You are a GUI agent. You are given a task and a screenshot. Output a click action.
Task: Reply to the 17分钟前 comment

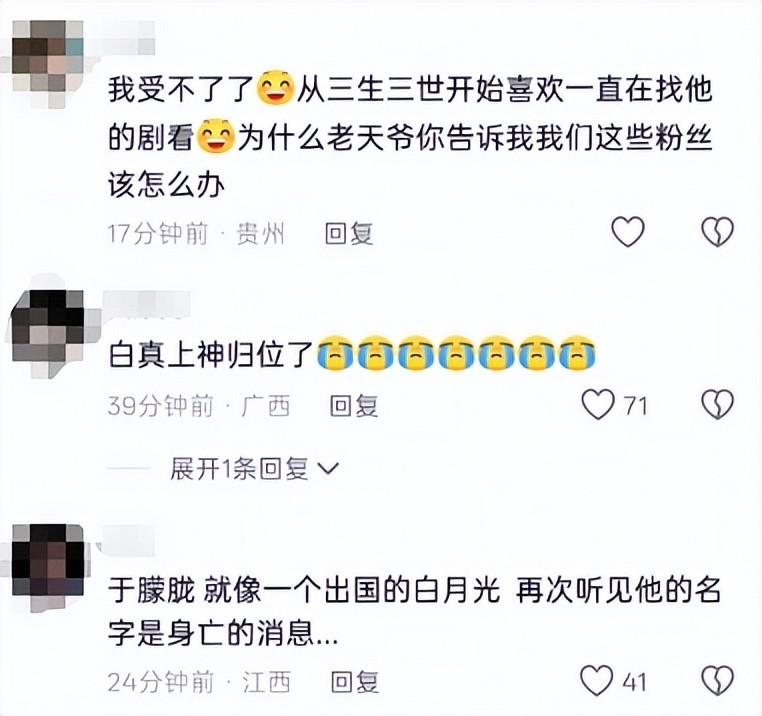349,234
